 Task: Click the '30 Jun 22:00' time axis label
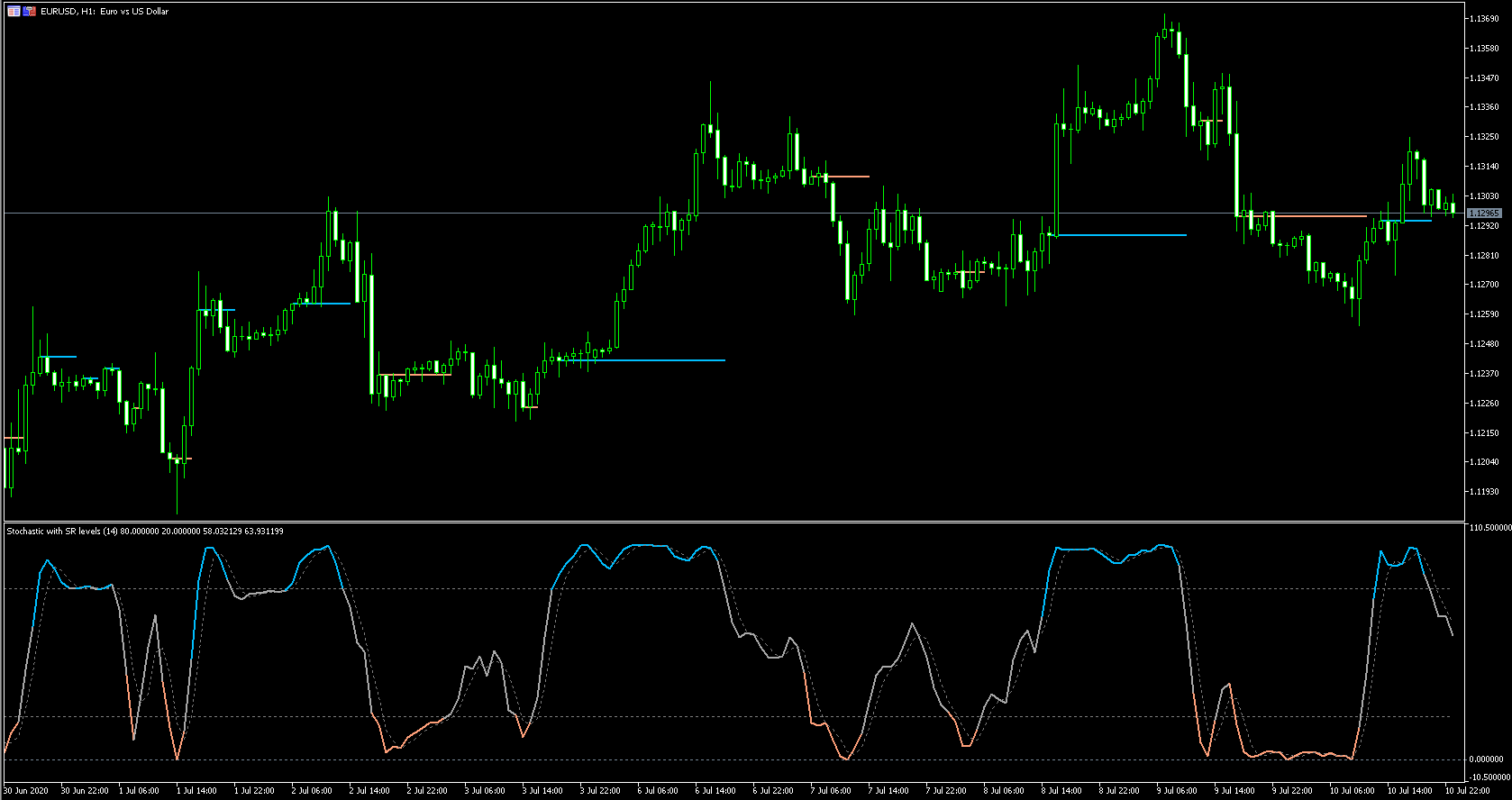point(85,791)
